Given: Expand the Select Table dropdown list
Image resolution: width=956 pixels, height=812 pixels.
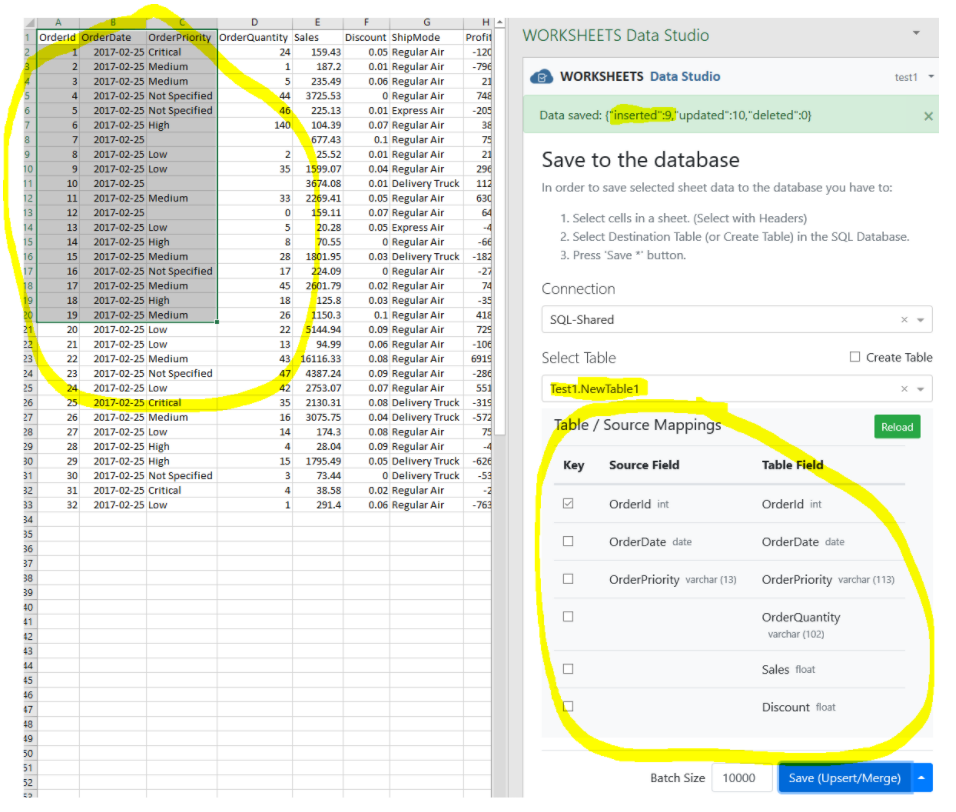Looking at the screenshot, I should click(x=921, y=389).
